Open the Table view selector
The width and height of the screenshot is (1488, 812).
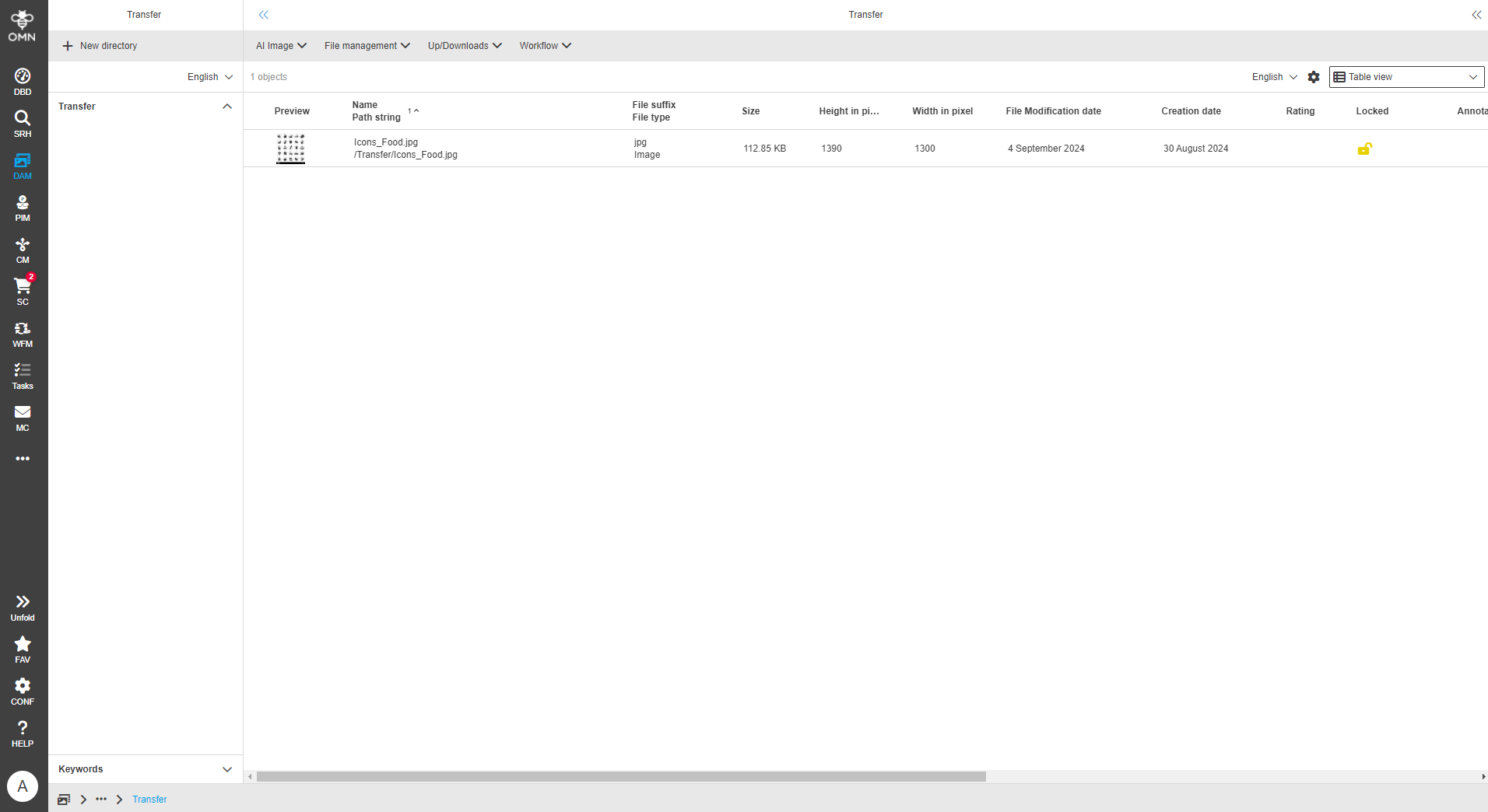tap(1405, 77)
